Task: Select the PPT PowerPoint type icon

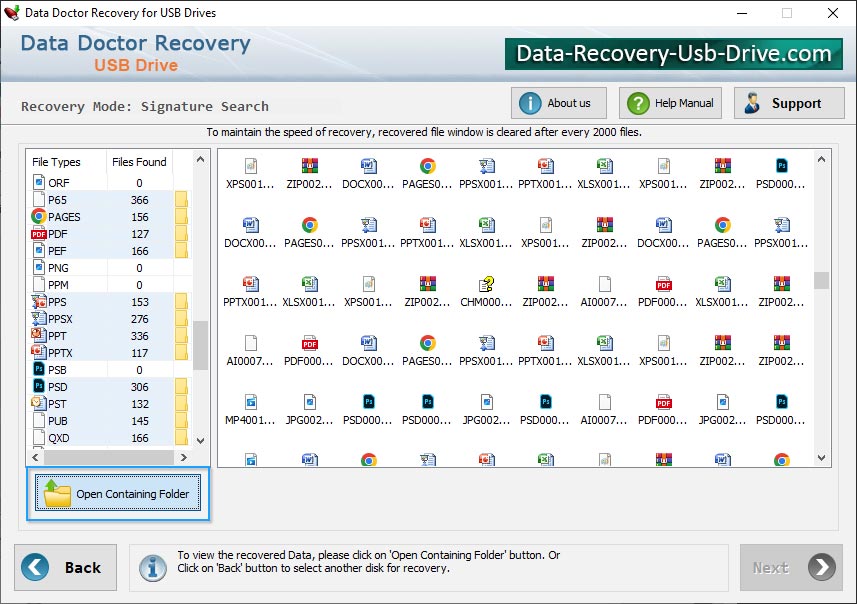Action: [39, 336]
